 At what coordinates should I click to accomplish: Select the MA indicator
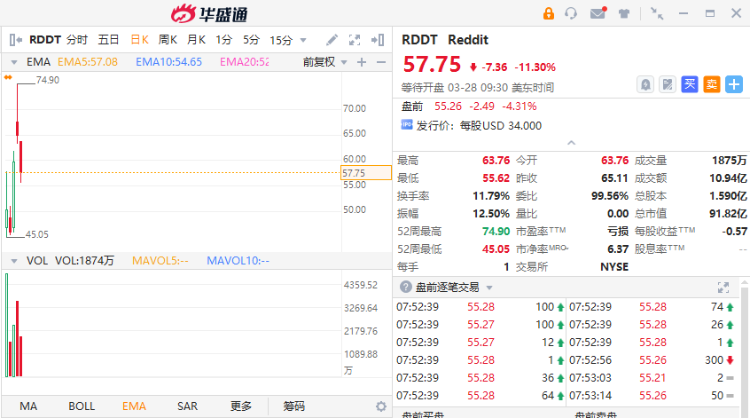coord(28,407)
